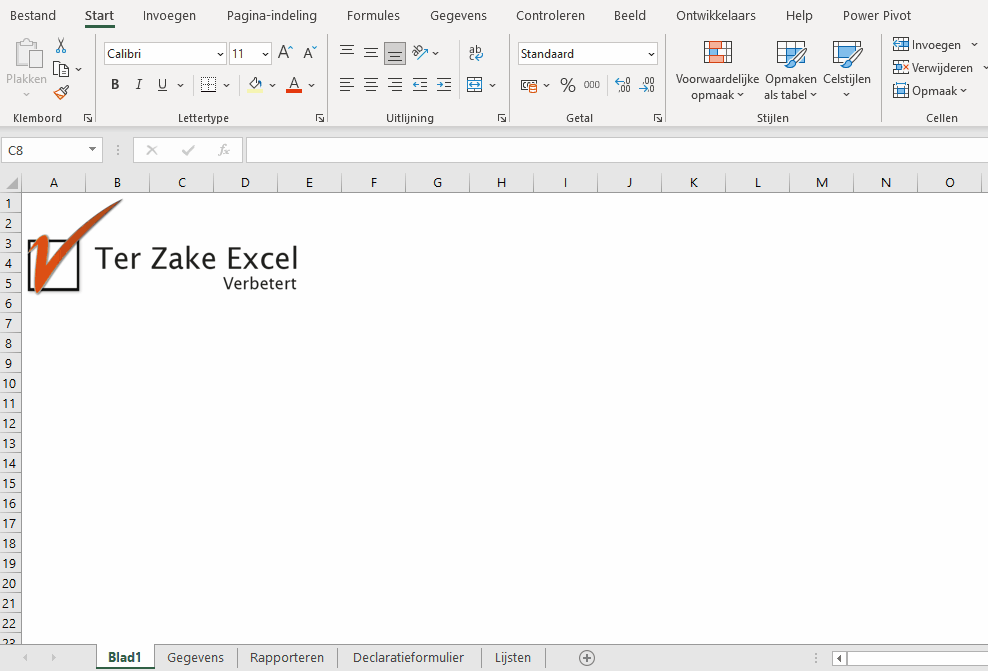This screenshot has height=671, width=988.
Task: Open the Declaratieformulier sheet tab
Action: 408,658
